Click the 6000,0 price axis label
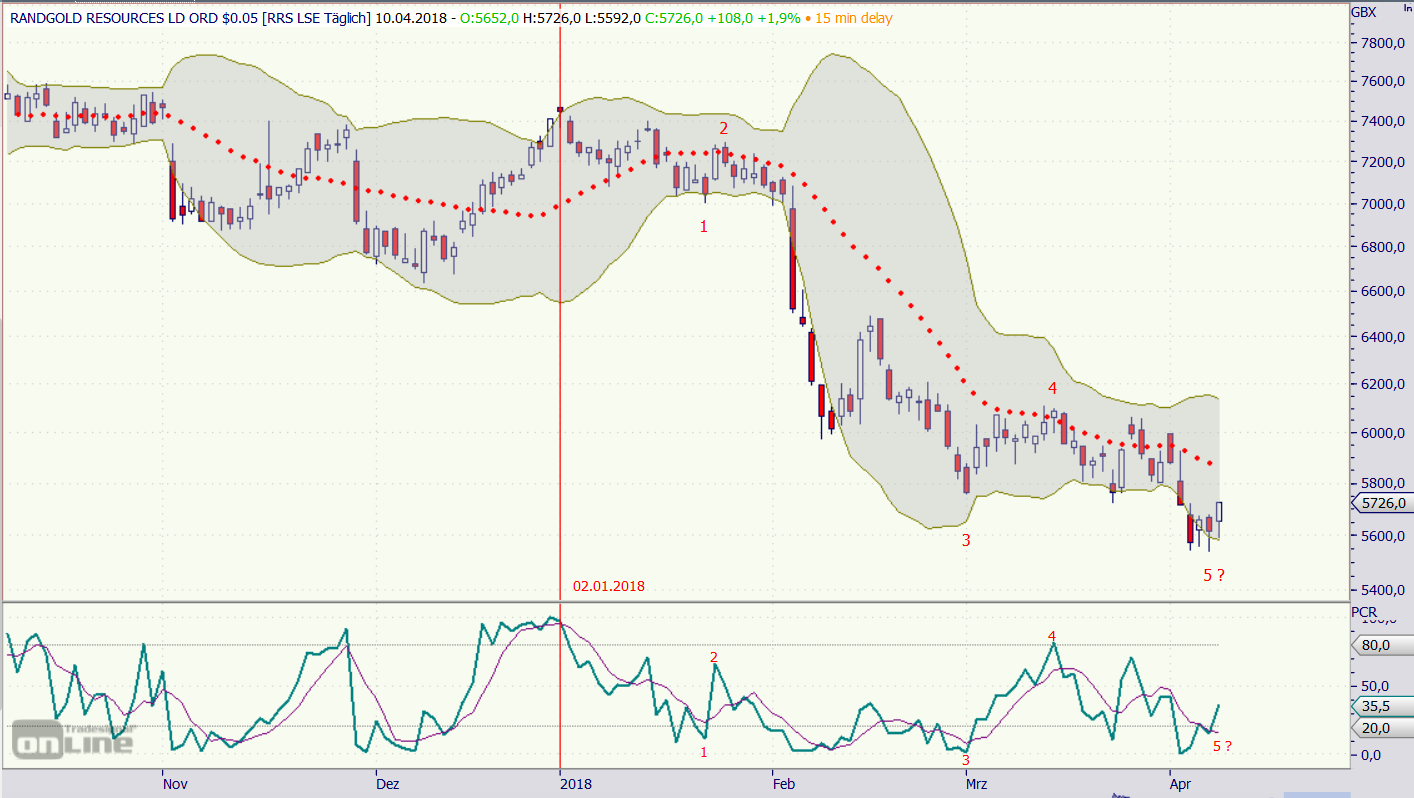The height and width of the screenshot is (798, 1414). click(x=1382, y=433)
